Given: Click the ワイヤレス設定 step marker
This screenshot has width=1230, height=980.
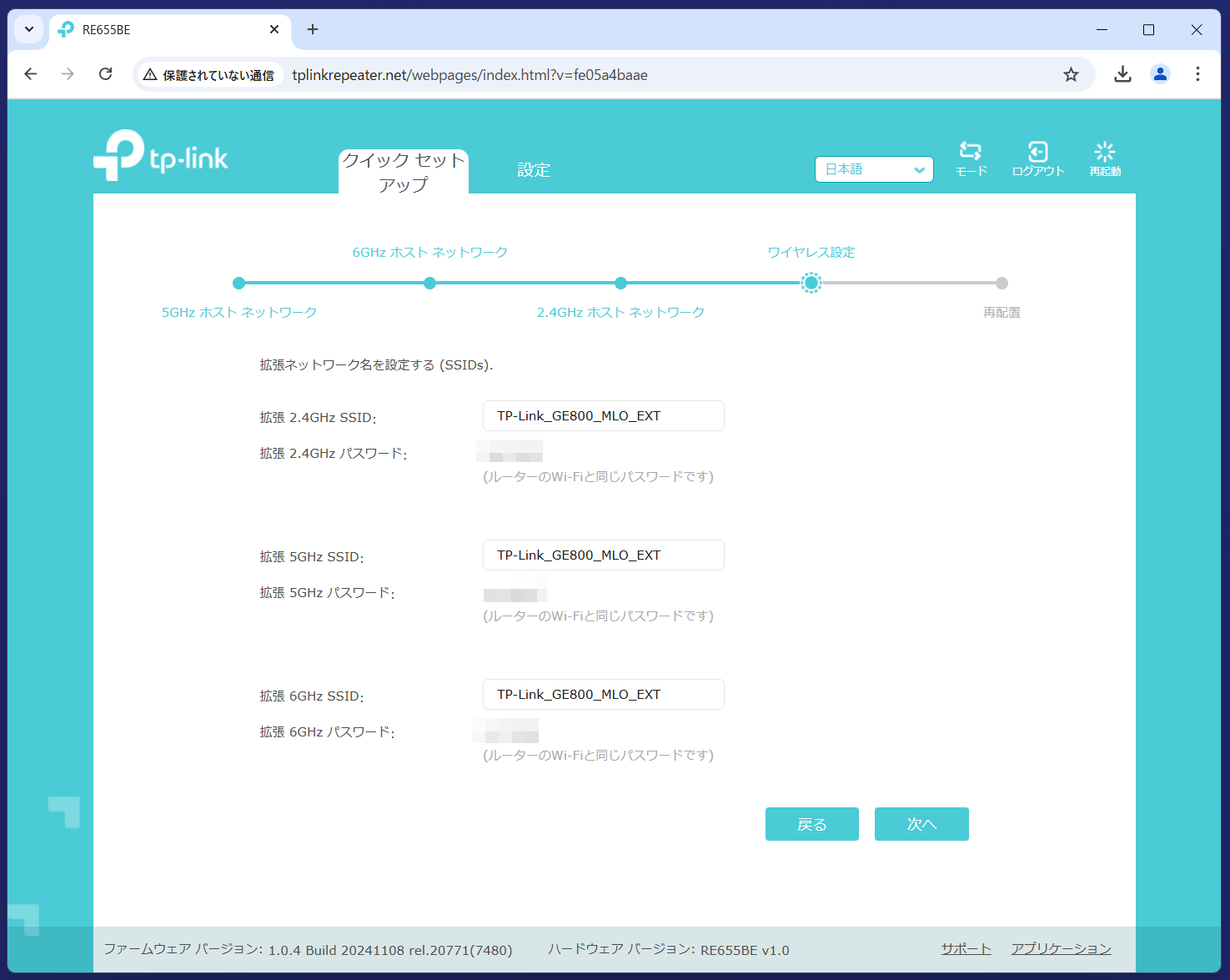Looking at the screenshot, I should pos(811,283).
